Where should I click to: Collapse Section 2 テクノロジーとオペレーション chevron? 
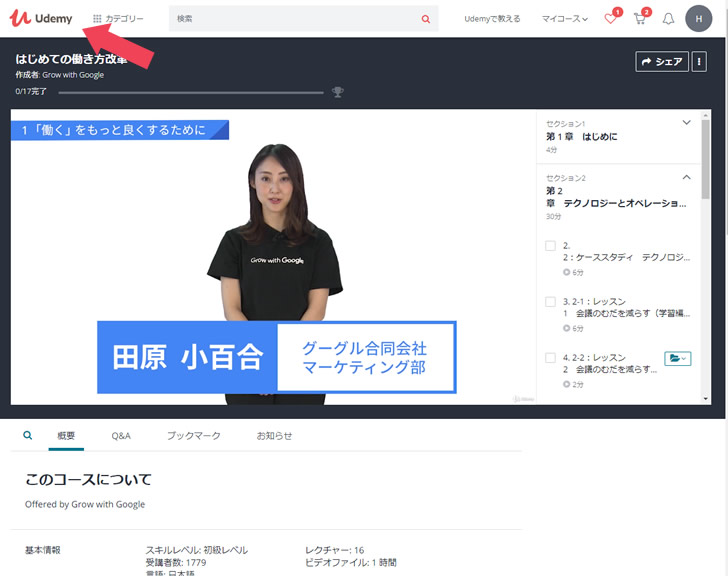[x=686, y=177]
